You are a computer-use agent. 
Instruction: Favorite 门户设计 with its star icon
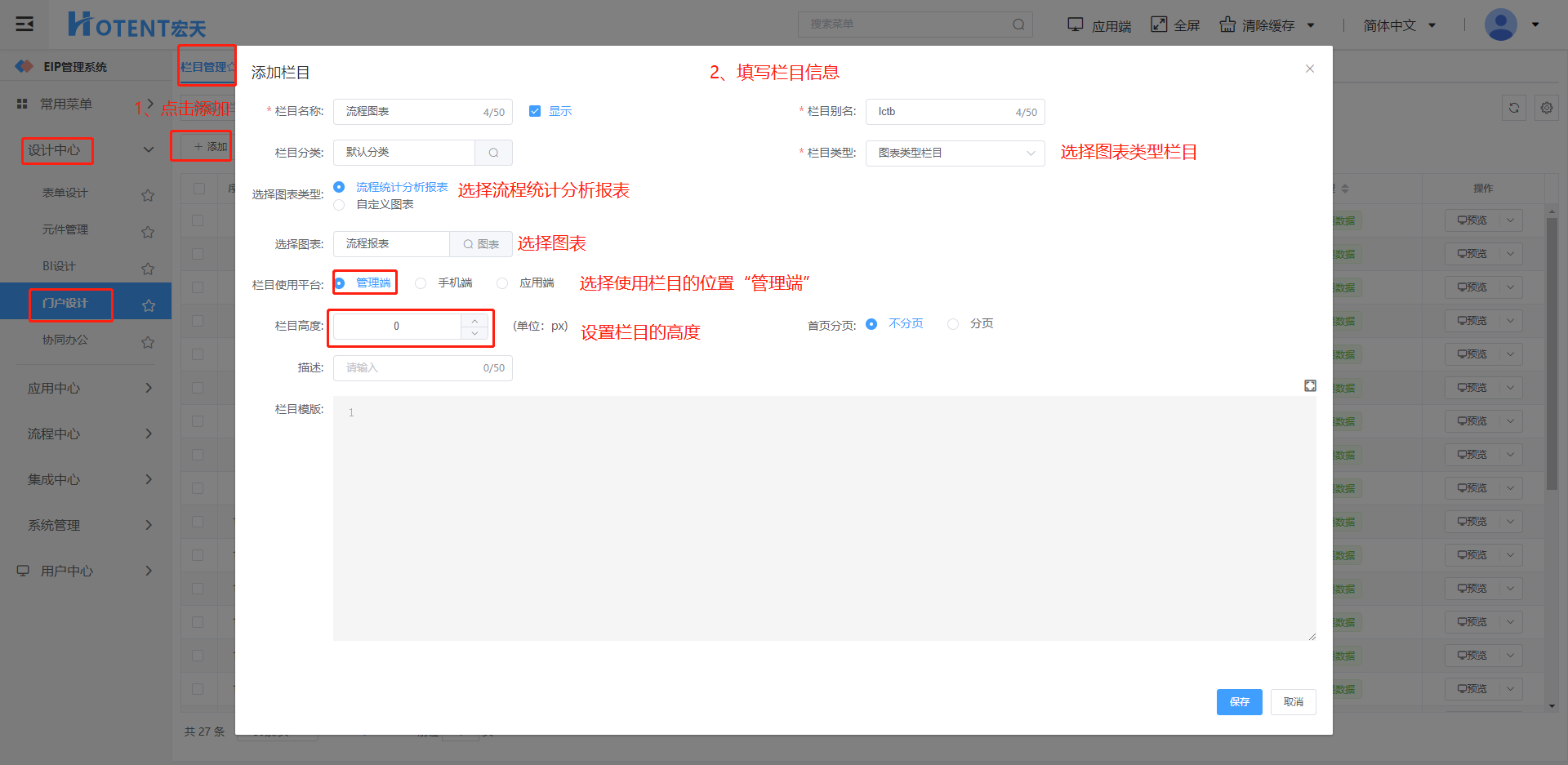[149, 305]
